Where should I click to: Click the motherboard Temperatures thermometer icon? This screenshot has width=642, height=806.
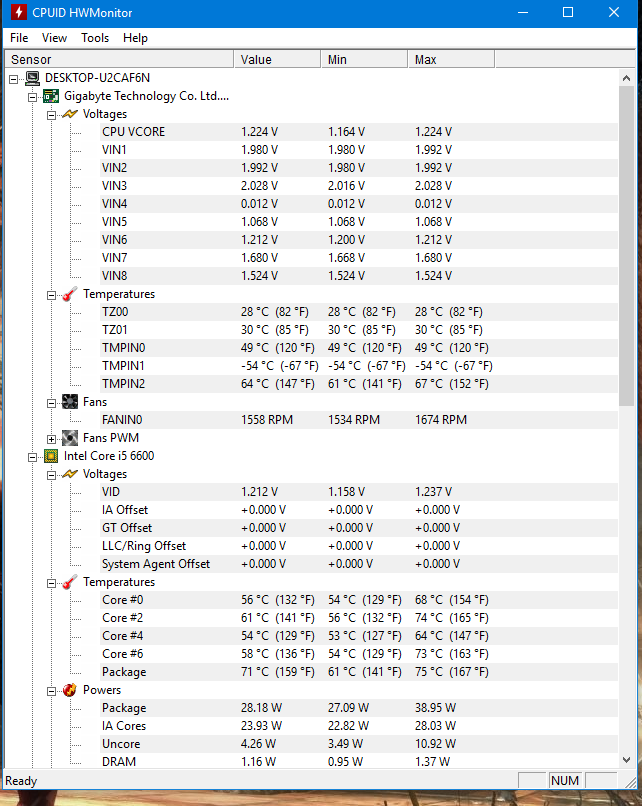[70, 294]
